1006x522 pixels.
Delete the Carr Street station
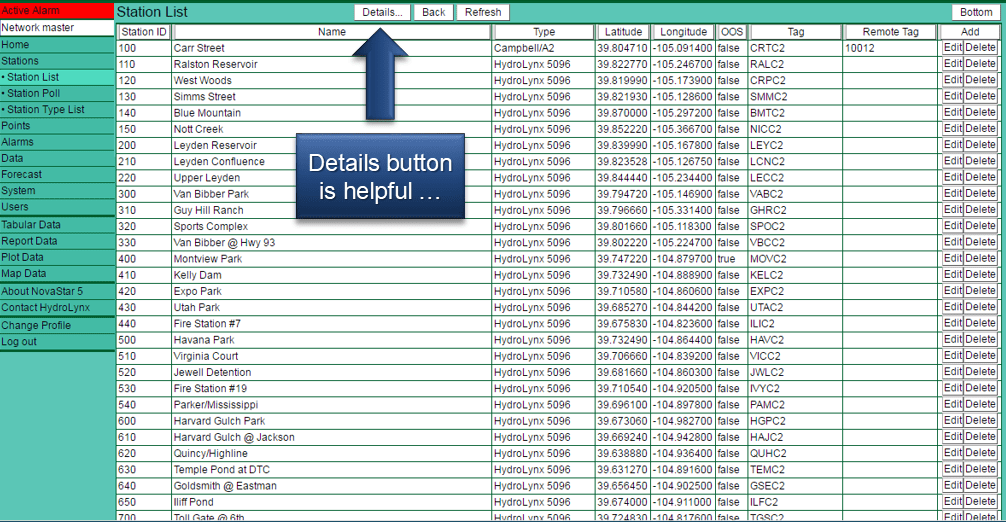coord(980,47)
